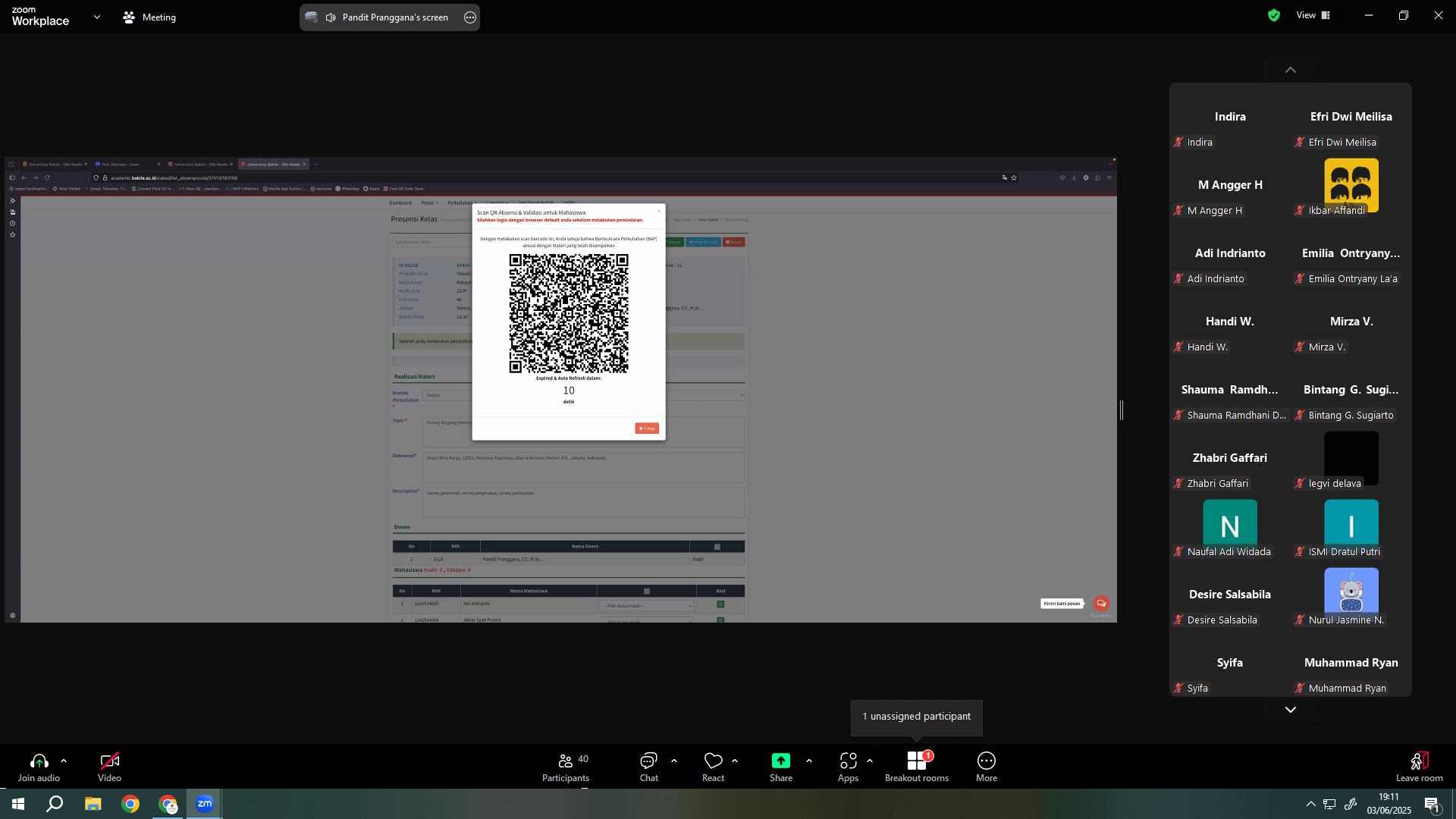The width and height of the screenshot is (1456, 819).
Task: Expand the audio options arrow
Action: pos(64,761)
